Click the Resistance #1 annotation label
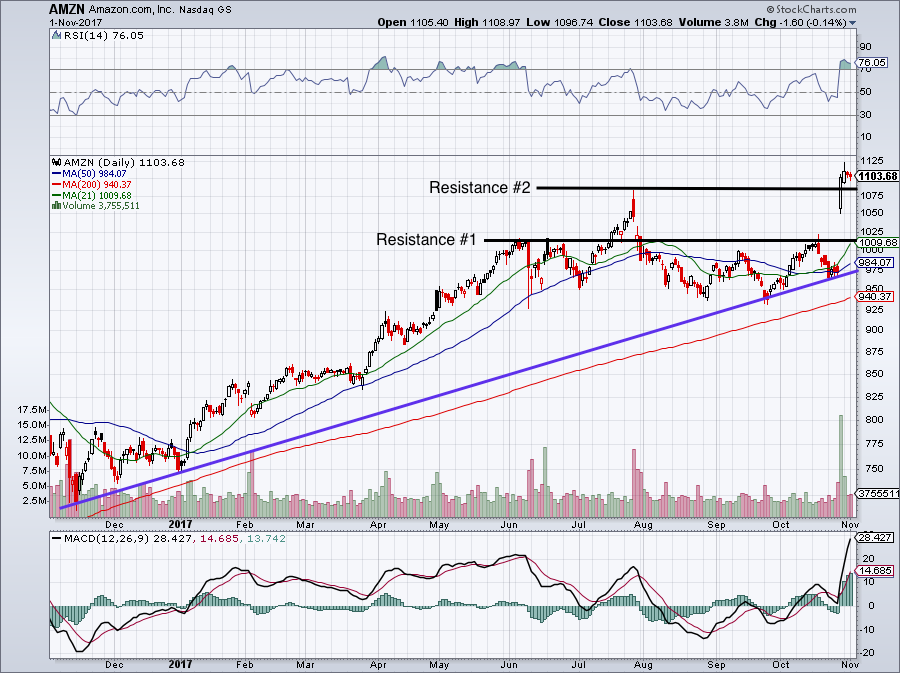900x673 pixels. (426, 239)
